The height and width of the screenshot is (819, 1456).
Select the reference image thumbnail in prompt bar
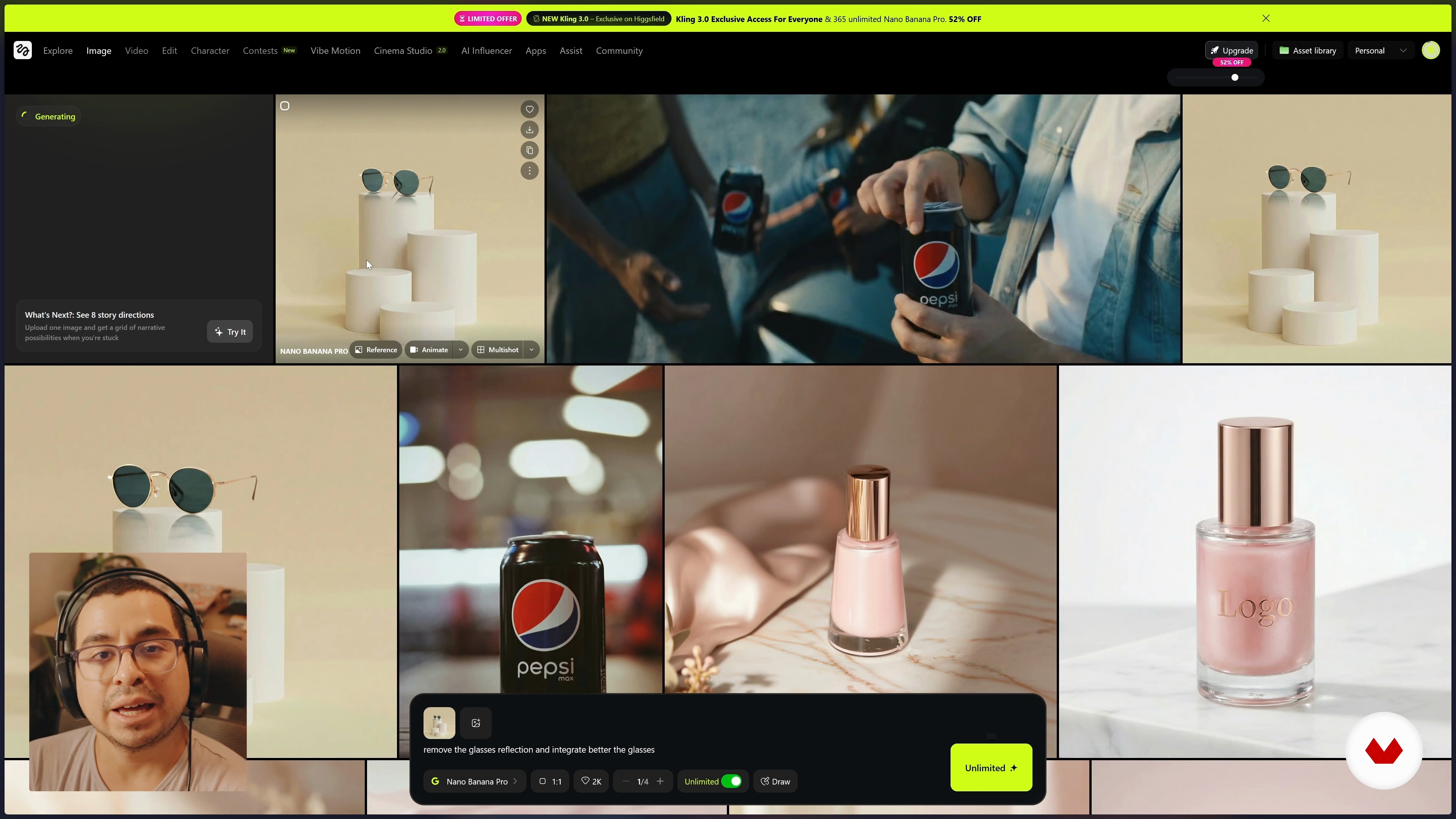(x=439, y=723)
